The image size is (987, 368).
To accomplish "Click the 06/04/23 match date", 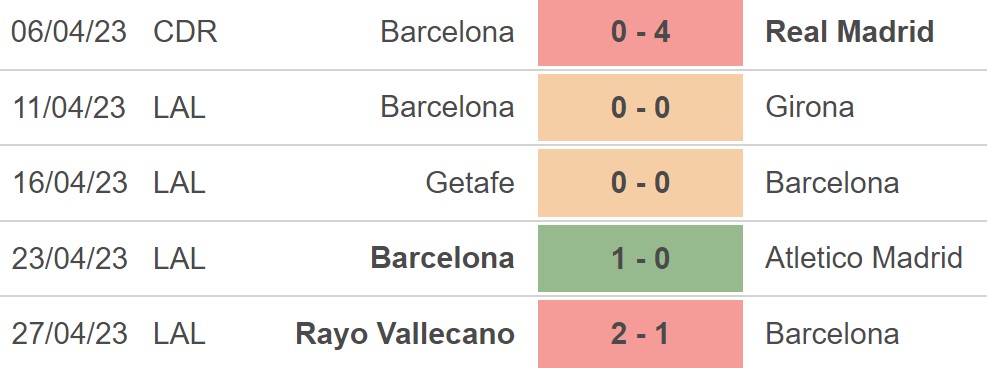I will pyautogui.click(x=69, y=31).
